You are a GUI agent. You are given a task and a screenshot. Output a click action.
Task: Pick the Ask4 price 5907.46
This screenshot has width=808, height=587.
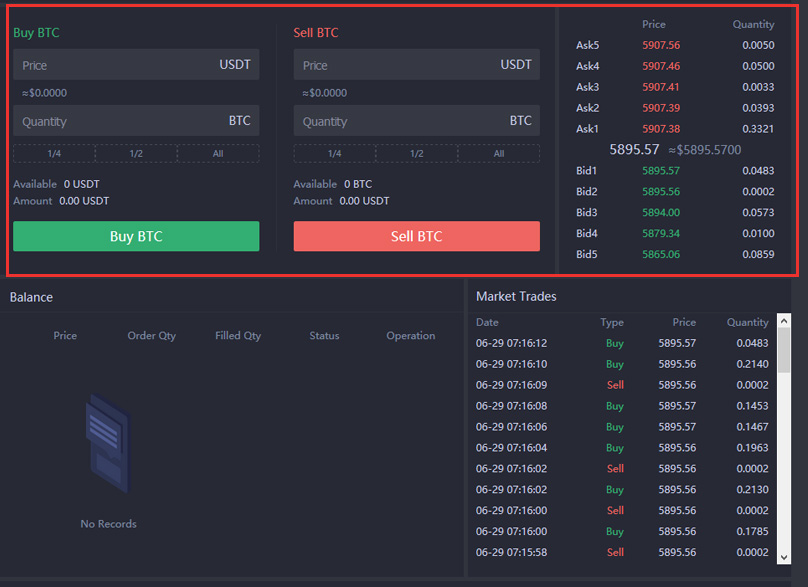(x=661, y=66)
